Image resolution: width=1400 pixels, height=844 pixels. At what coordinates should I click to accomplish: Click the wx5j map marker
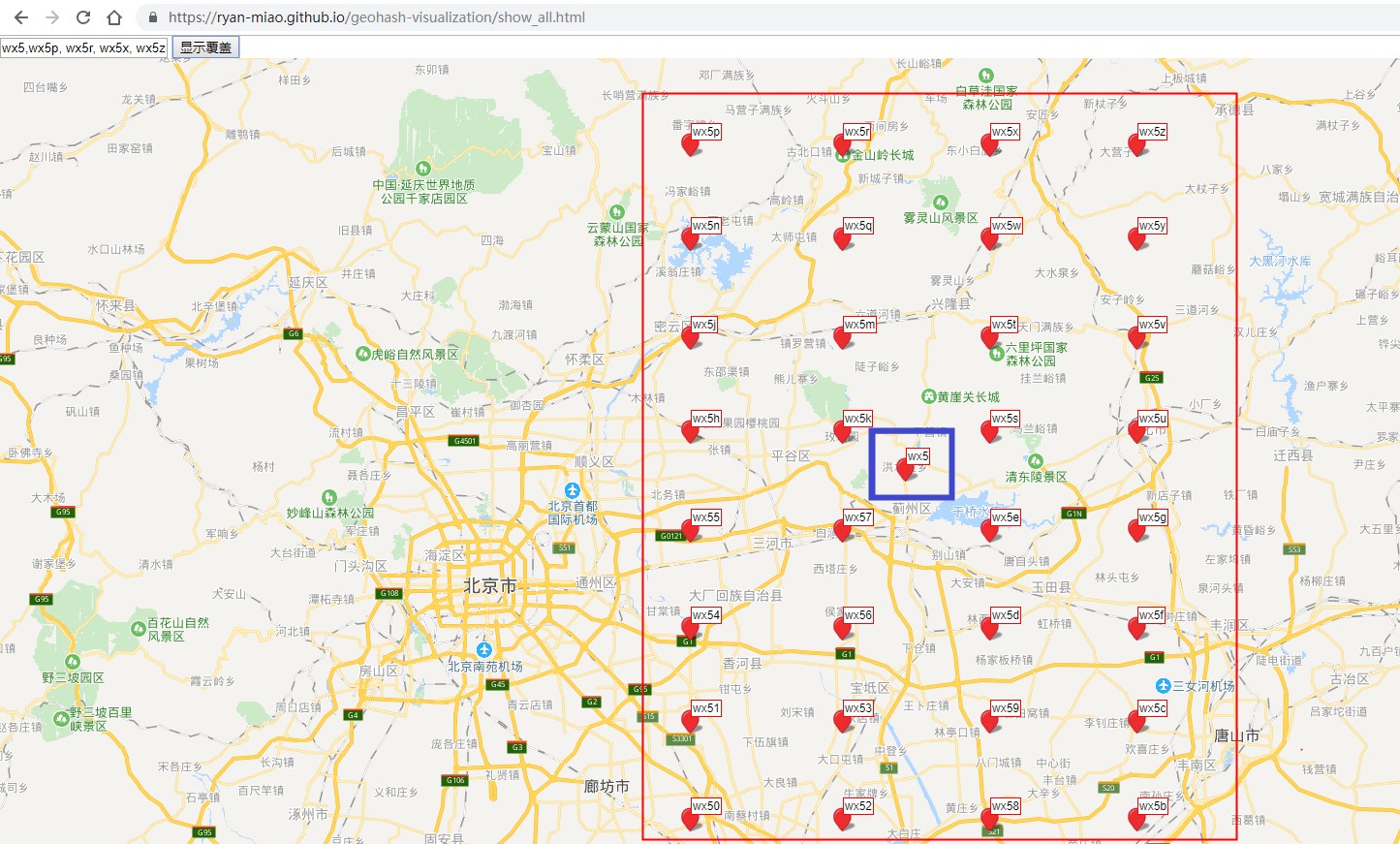(x=691, y=338)
